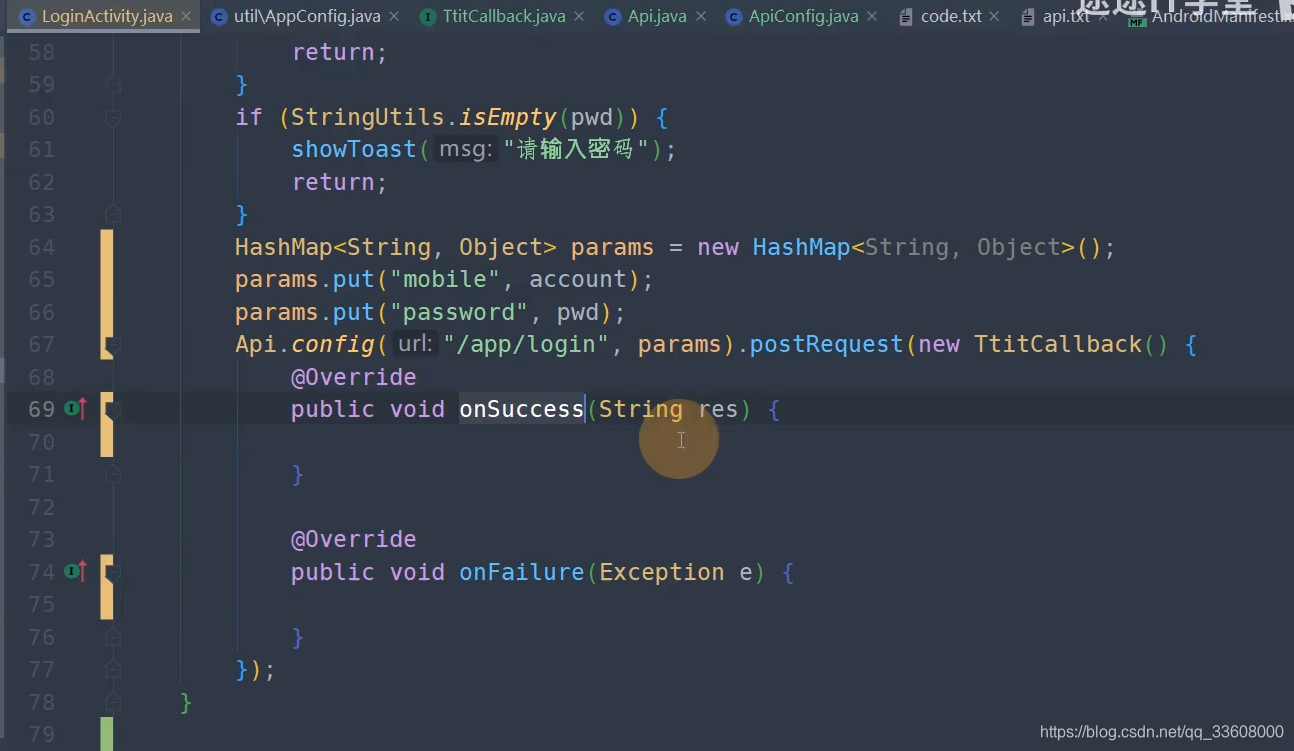Click the fold end marker at line 71
Image resolution: width=1294 pixels, height=751 pixels.
point(113,474)
